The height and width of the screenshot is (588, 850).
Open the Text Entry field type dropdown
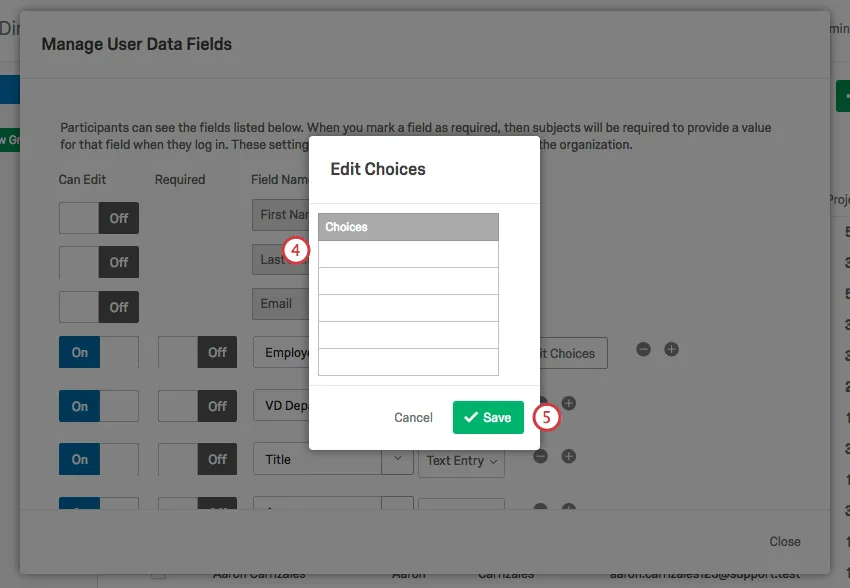(x=461, y=461)
